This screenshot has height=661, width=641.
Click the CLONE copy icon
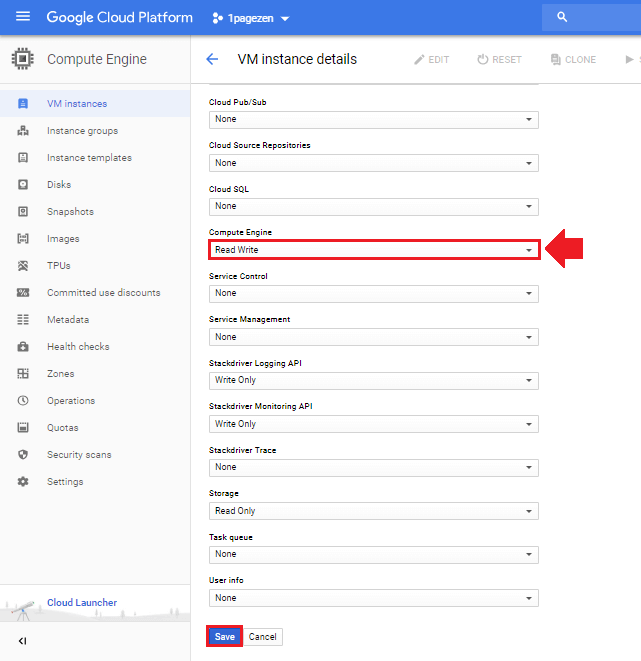[x=555, y=59]
